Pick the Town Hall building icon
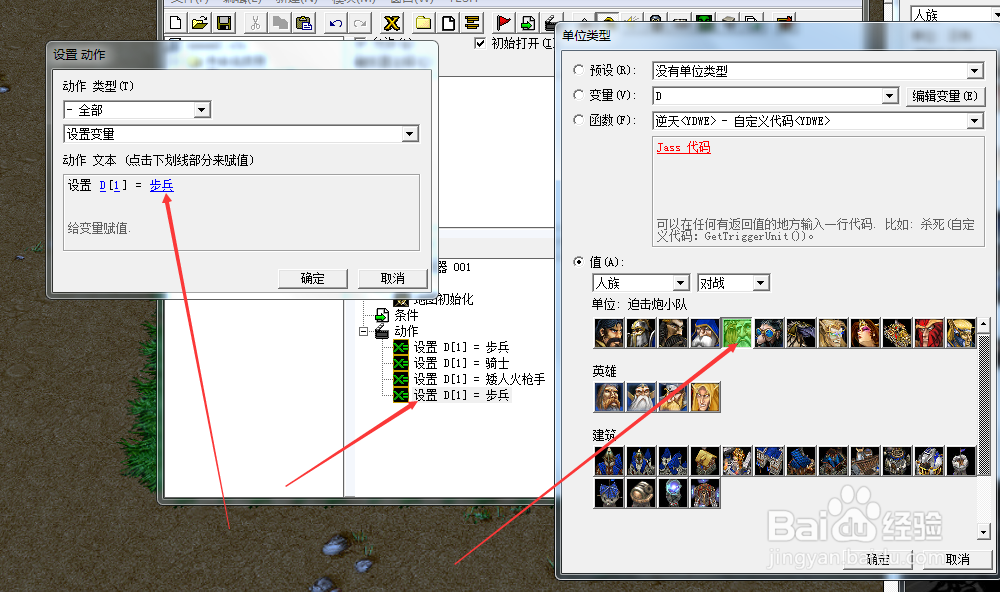This screenshot has height=592, width=1000. (609, 461)
